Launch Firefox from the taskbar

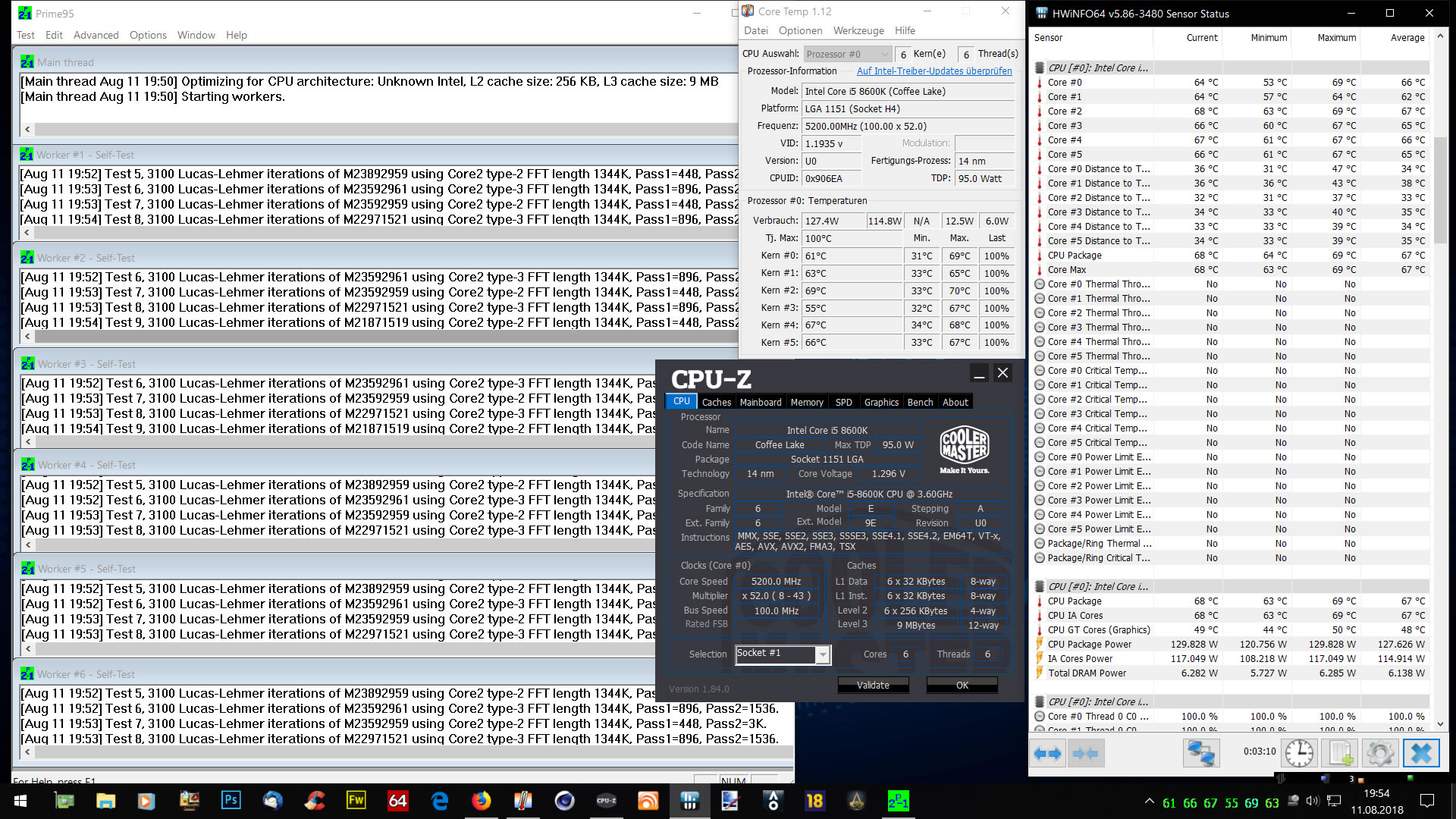tap(481, 801)
